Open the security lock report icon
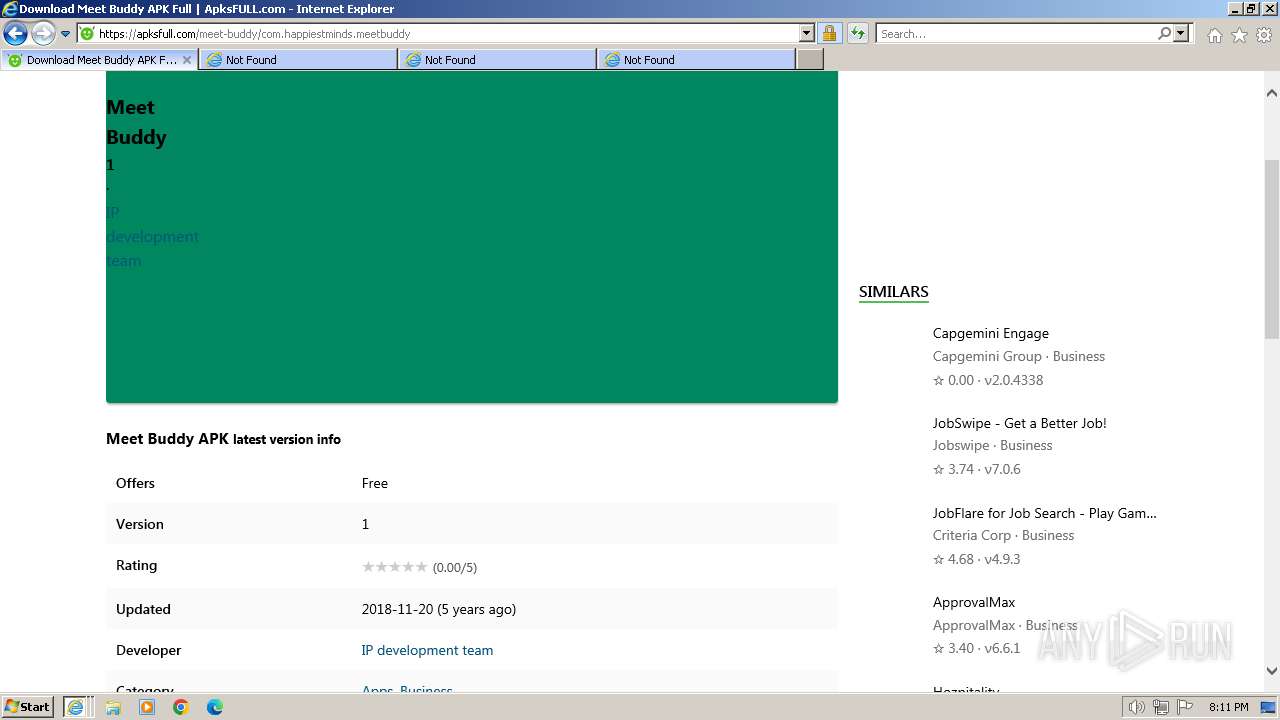Viewport: 1280px width, 720px height. (829, 33)
